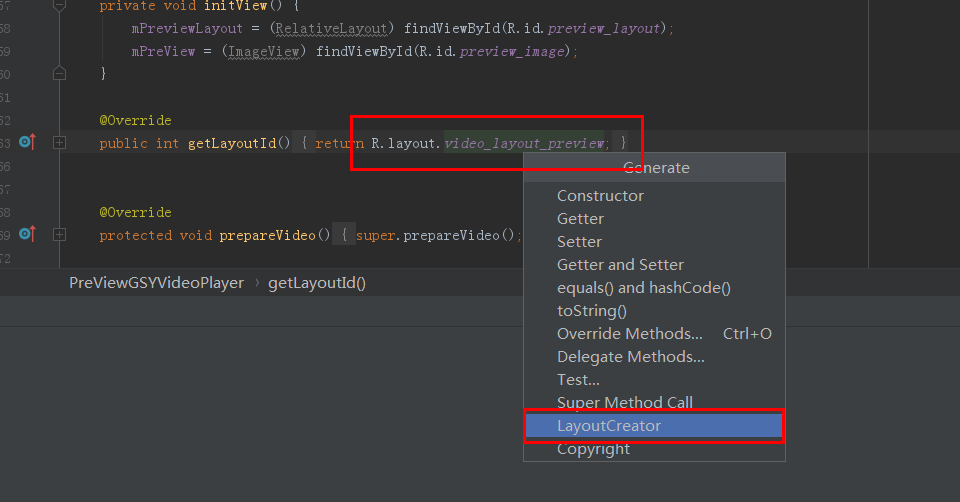Click getLayoutId() breadcrumb item
Image resolution: width=960 pixels, height=502 pixels.
click(x=317, y=283)
